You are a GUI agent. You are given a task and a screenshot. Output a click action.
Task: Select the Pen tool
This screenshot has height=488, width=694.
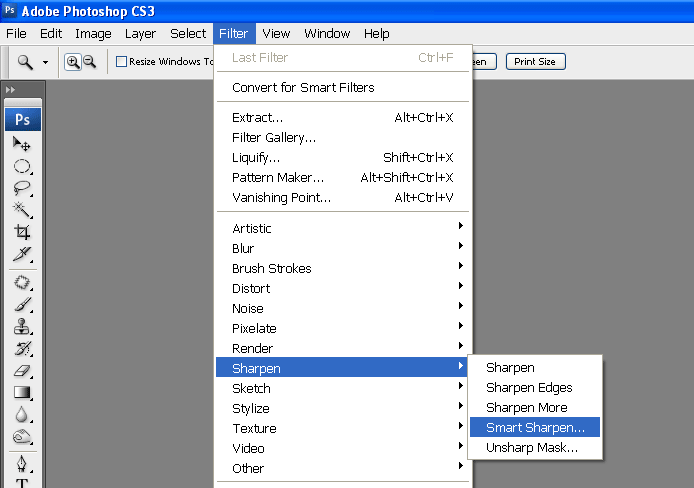22,464
